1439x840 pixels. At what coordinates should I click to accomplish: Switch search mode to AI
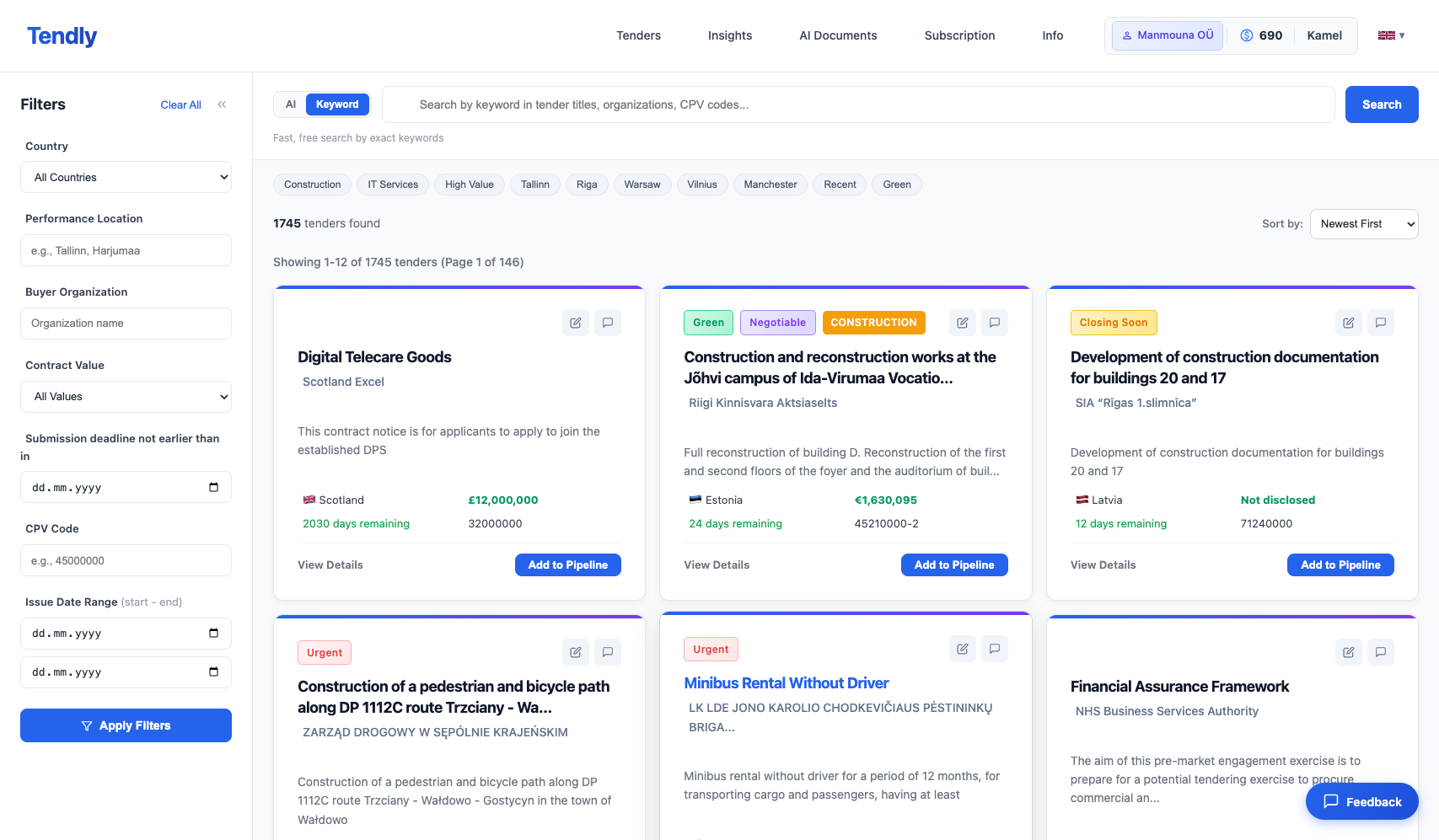[291, 104]
